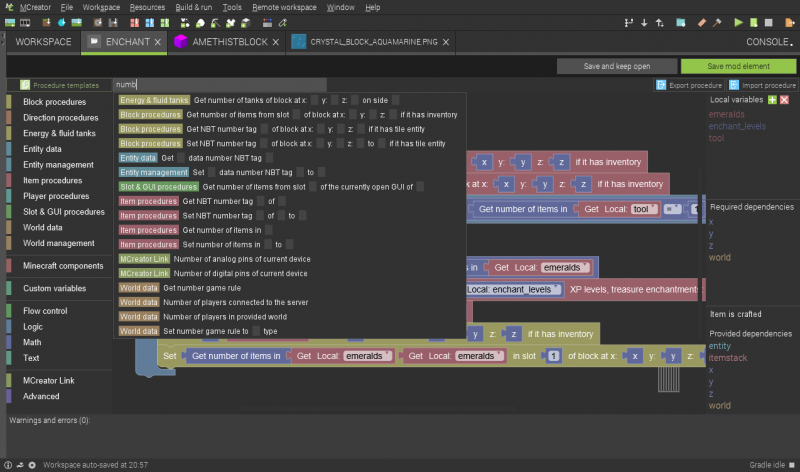Click Save and keep open button
Image resolution: width=800 pixels, height=472 pixels.
pyautogui.click(x=617, y=66)
